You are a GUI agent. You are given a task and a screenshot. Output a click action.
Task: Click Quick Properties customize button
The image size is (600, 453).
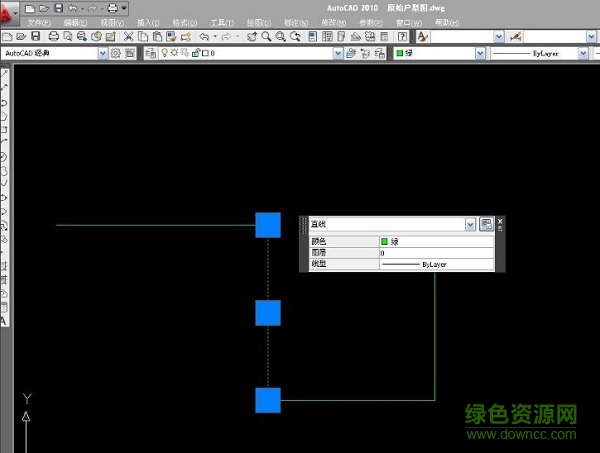pyautogui.click(x=486, y=224)
